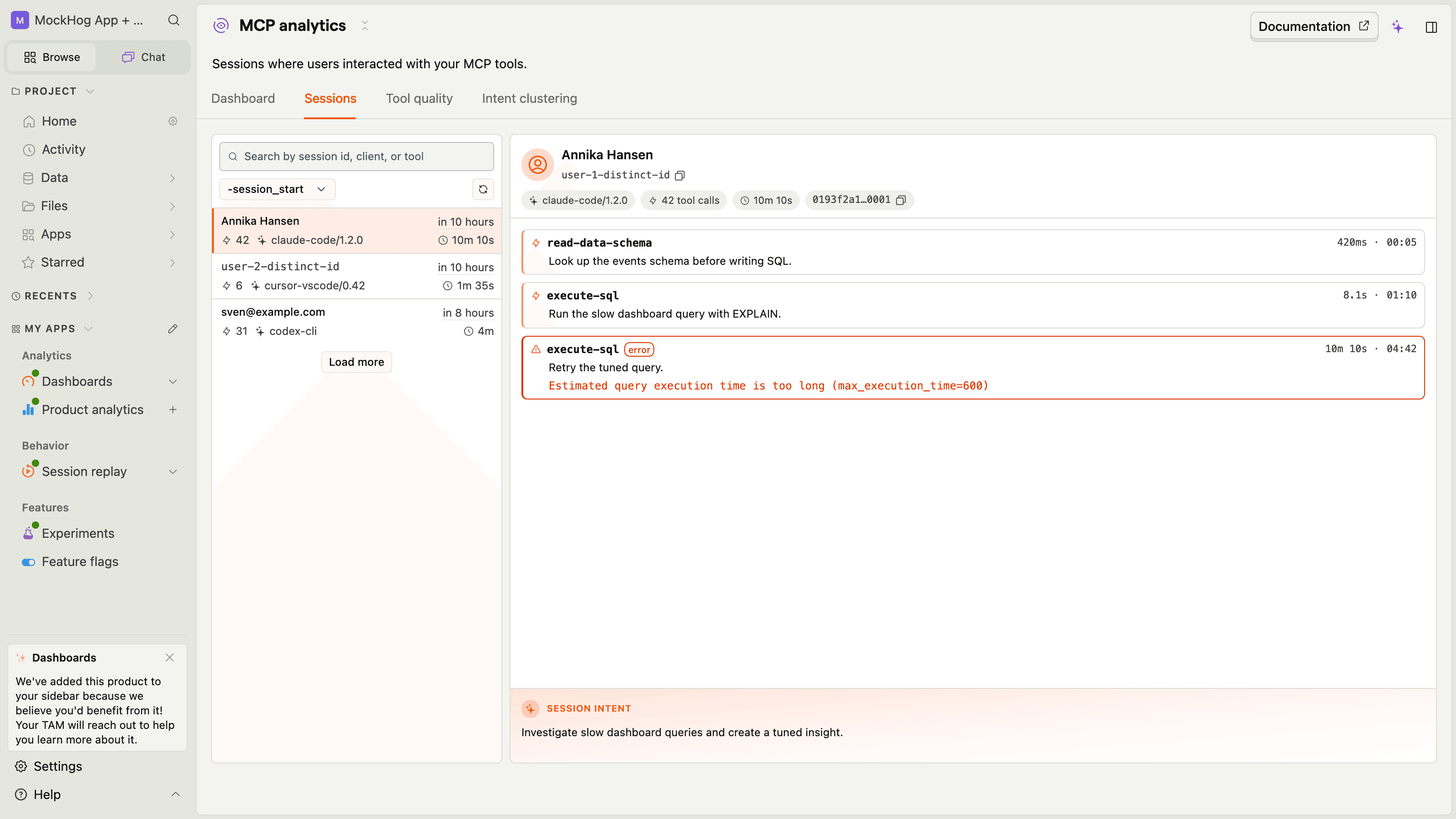This screenshot has height=819, width=1456.
Task: Add a new Product analytics item
Action: pyautogui.click(x=173, y=410)
